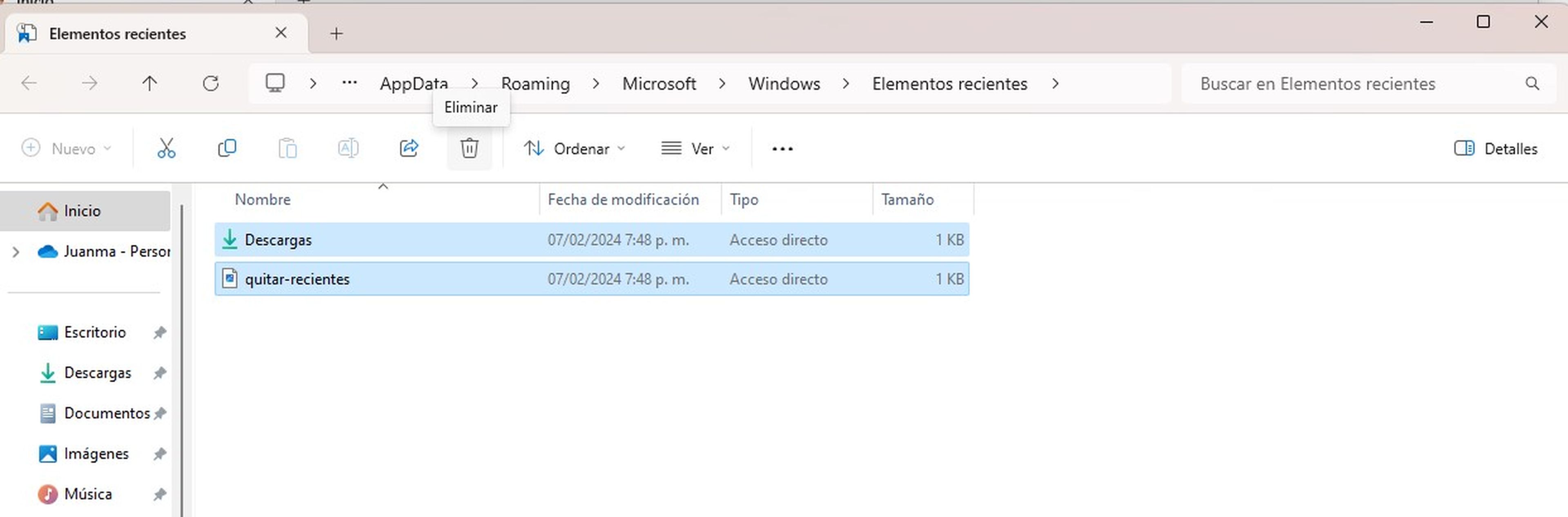Click the search box Buscar en Elementos recientes
Viewport: 1568px width, 517px height.
click(1368, 83)
